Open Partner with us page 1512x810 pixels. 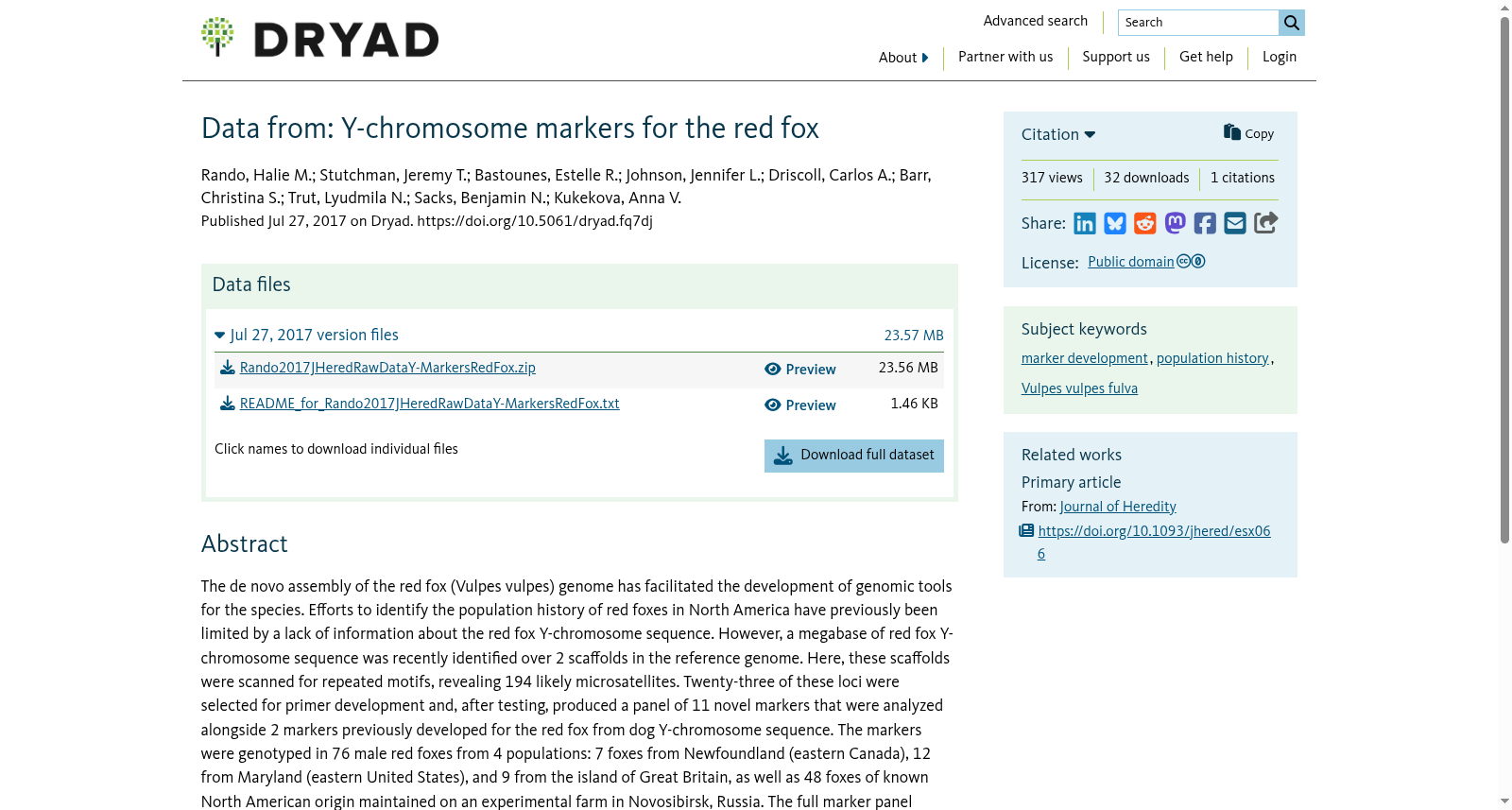coord(1005,57)
